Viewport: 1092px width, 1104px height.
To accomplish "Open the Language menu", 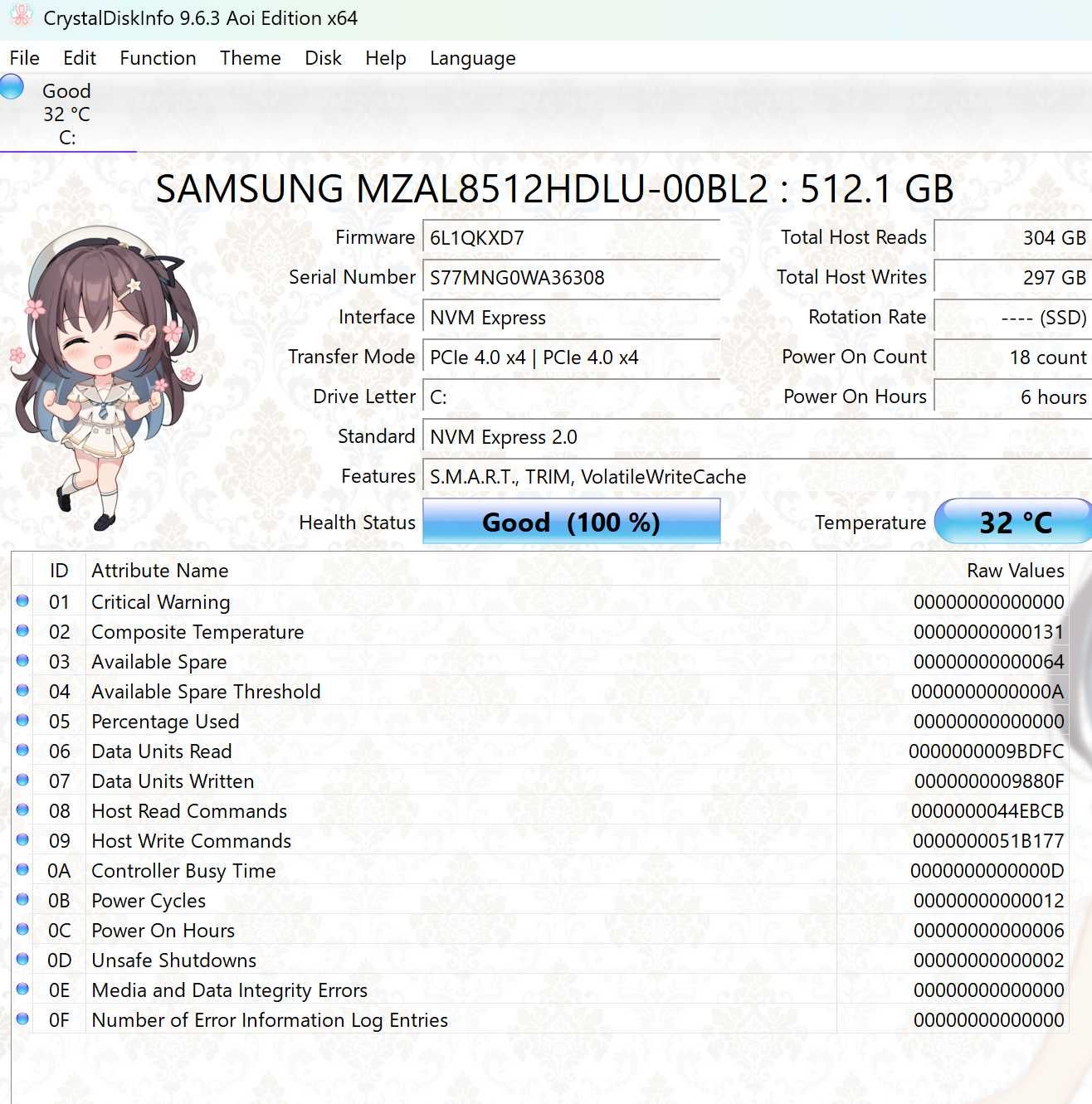I will point(473,58).
